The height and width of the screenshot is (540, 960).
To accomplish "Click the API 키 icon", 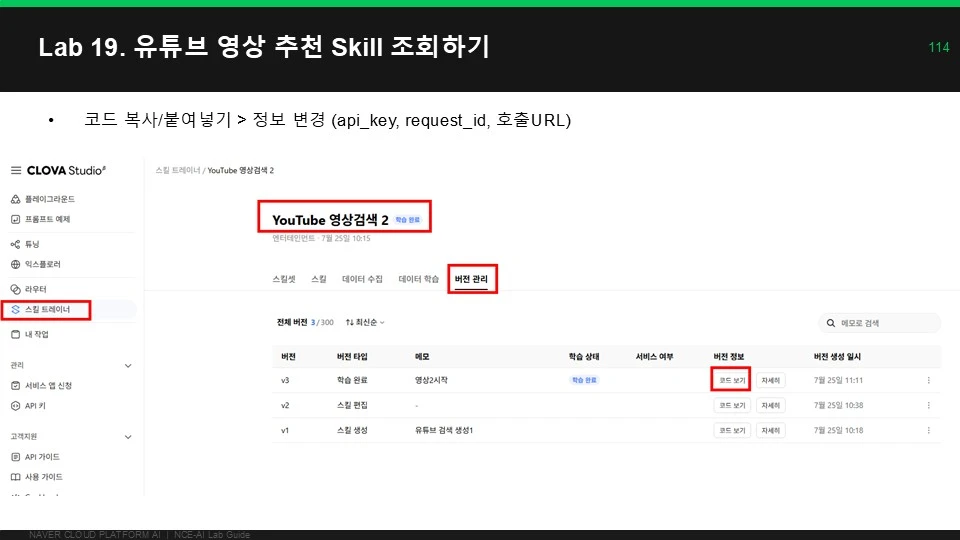I will 16,406.
